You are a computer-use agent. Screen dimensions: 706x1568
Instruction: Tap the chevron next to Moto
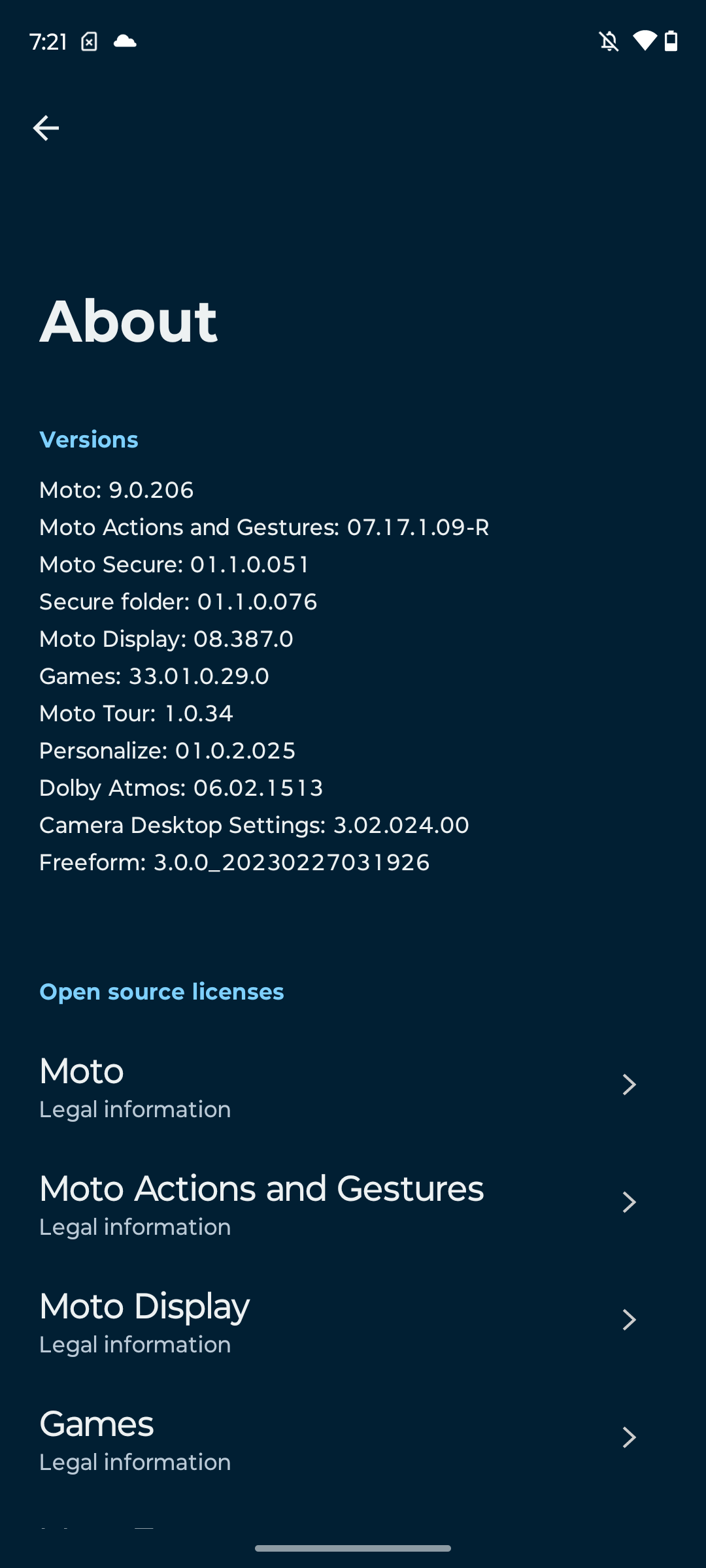click(629, 1085)
